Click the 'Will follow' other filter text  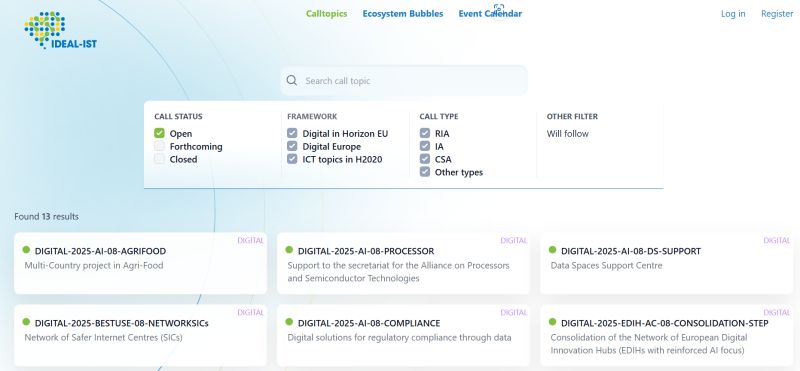click(x=567, y=134)
